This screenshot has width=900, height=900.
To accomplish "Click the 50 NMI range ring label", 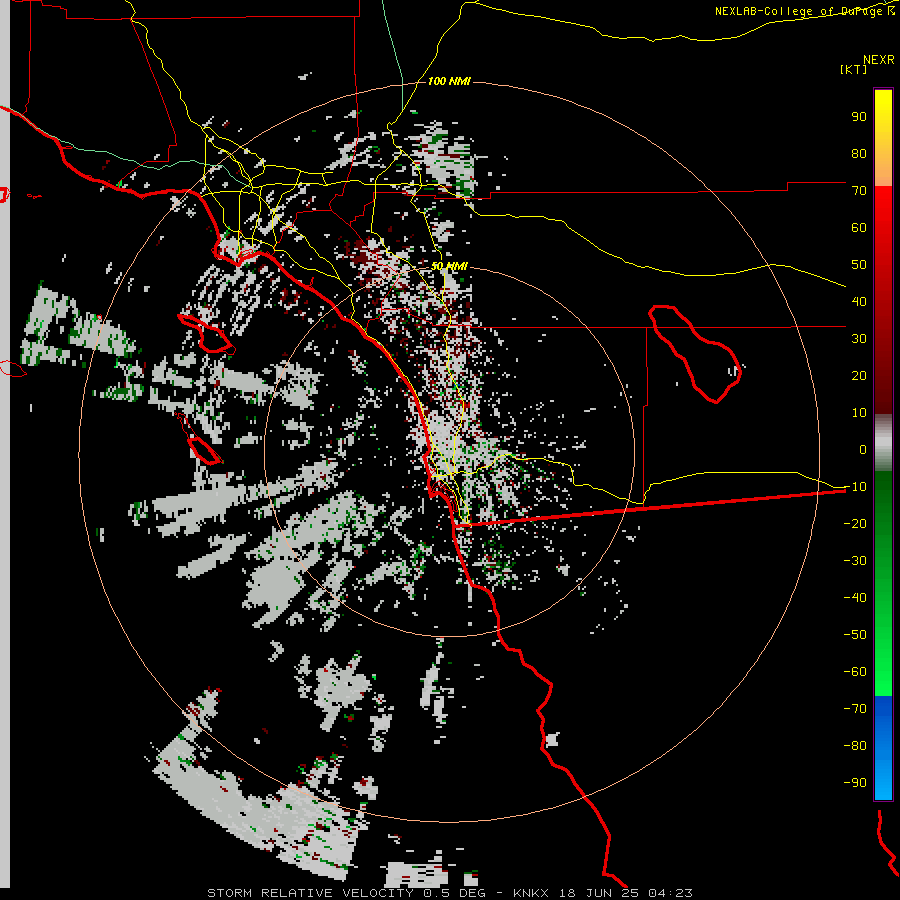I will click(x=449, y=266).
